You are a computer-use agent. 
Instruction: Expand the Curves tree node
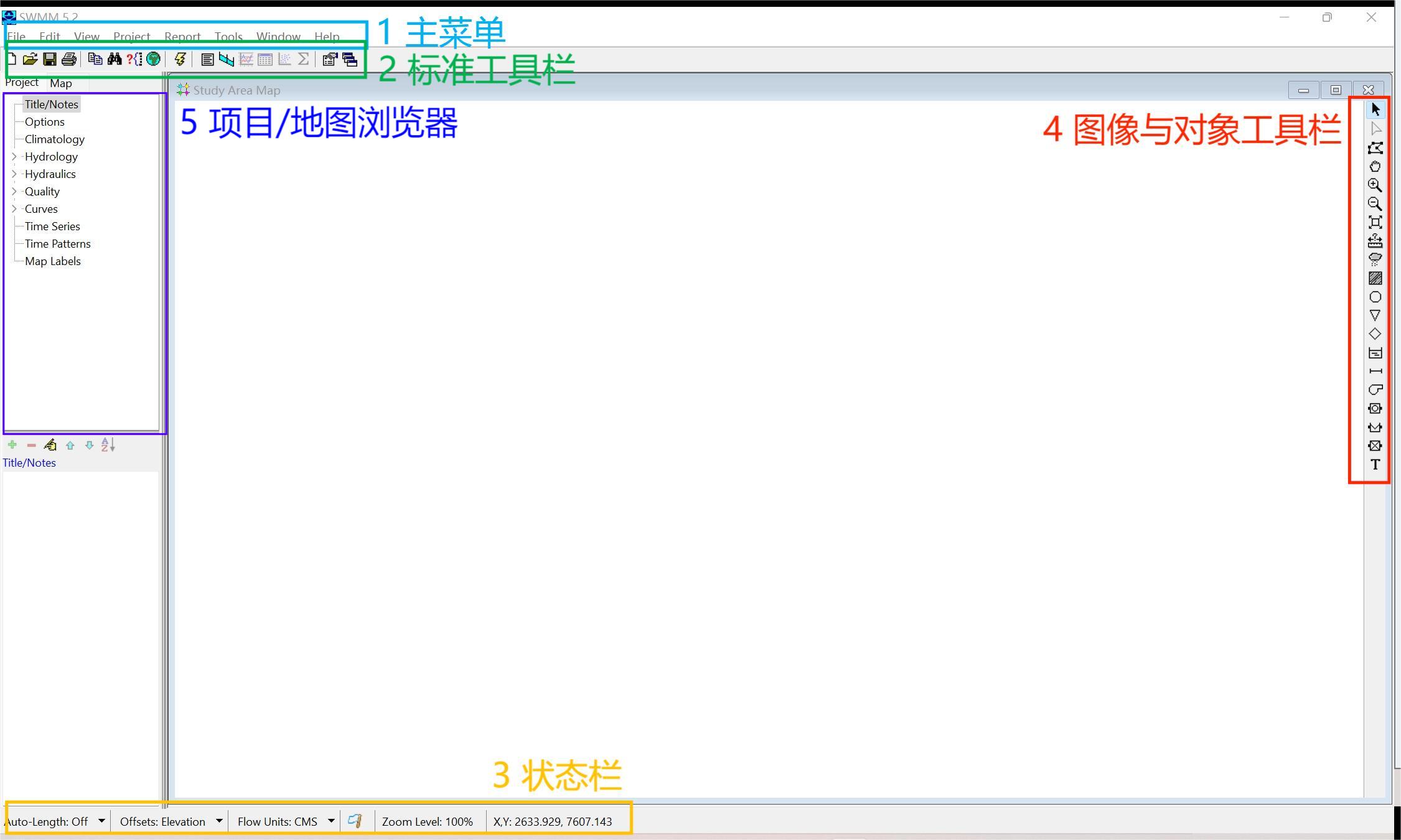[x=14, y=209]
